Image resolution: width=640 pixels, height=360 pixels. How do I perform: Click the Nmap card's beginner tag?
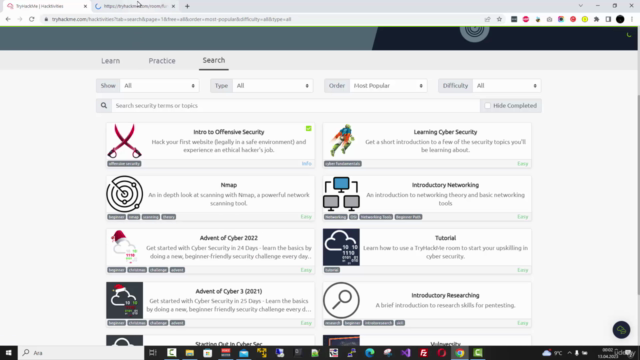[x=116, y=217]
